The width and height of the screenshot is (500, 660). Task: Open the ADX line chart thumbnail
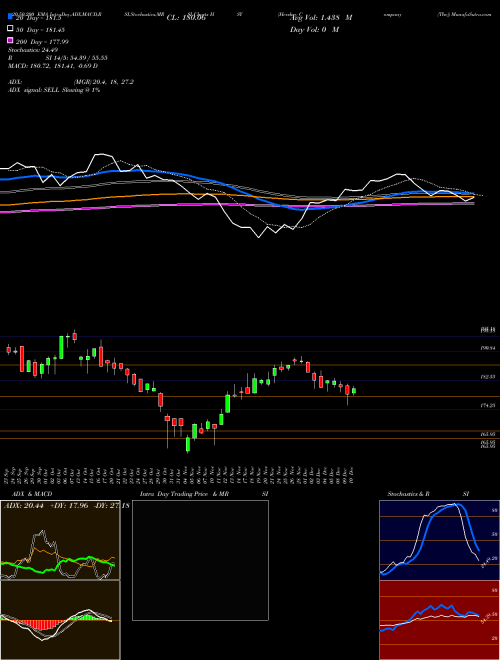tap(60, 540)
